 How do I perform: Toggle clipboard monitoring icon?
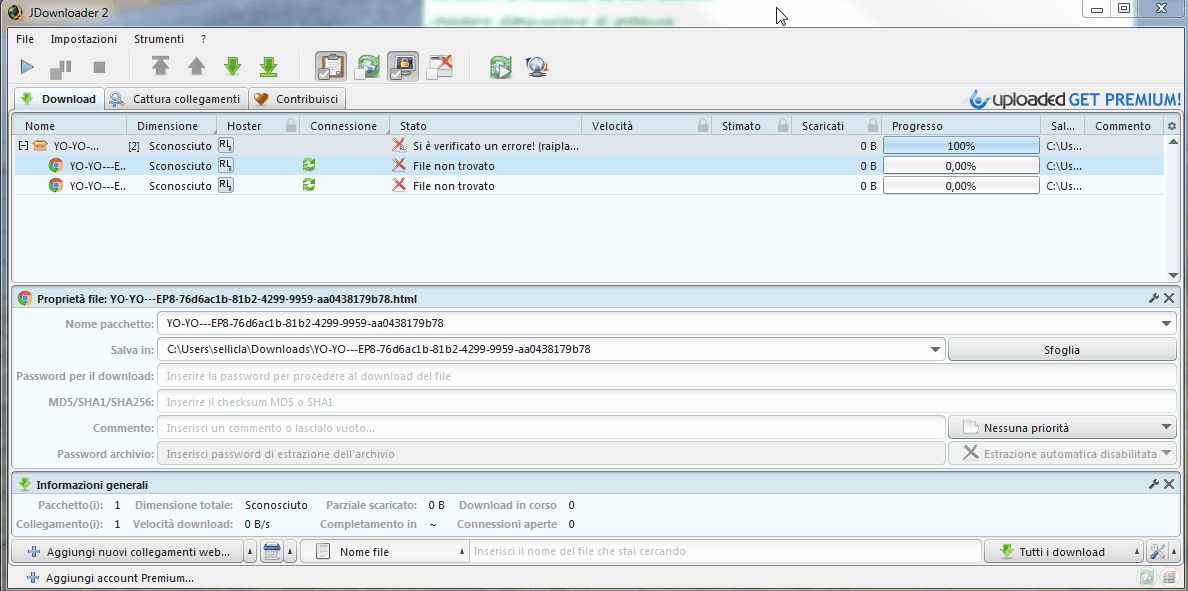[331, 67]
